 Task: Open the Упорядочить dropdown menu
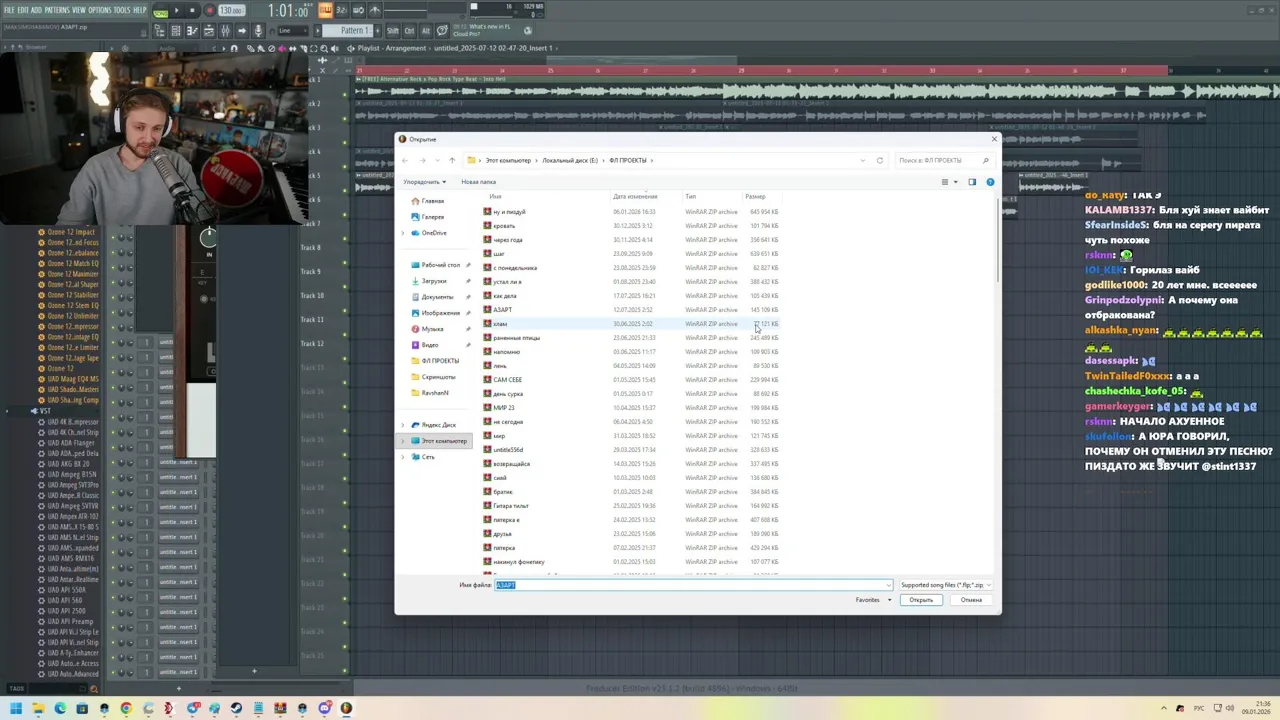424,182
